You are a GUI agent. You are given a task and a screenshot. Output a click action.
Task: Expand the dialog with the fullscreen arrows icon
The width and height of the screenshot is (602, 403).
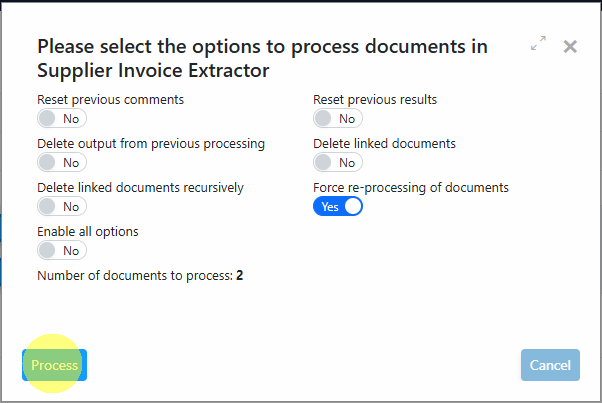(x=538, y=43)
